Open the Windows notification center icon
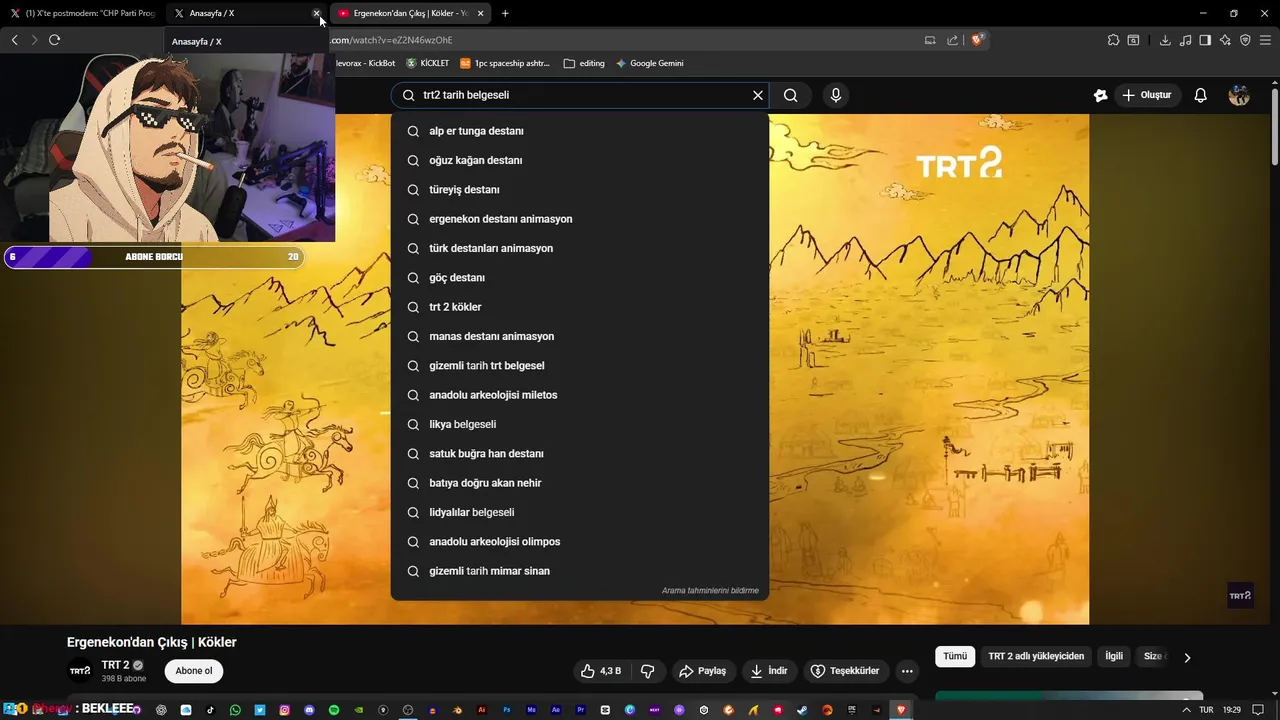Viewport: 1280px width, 720px height. point(1258,710)
